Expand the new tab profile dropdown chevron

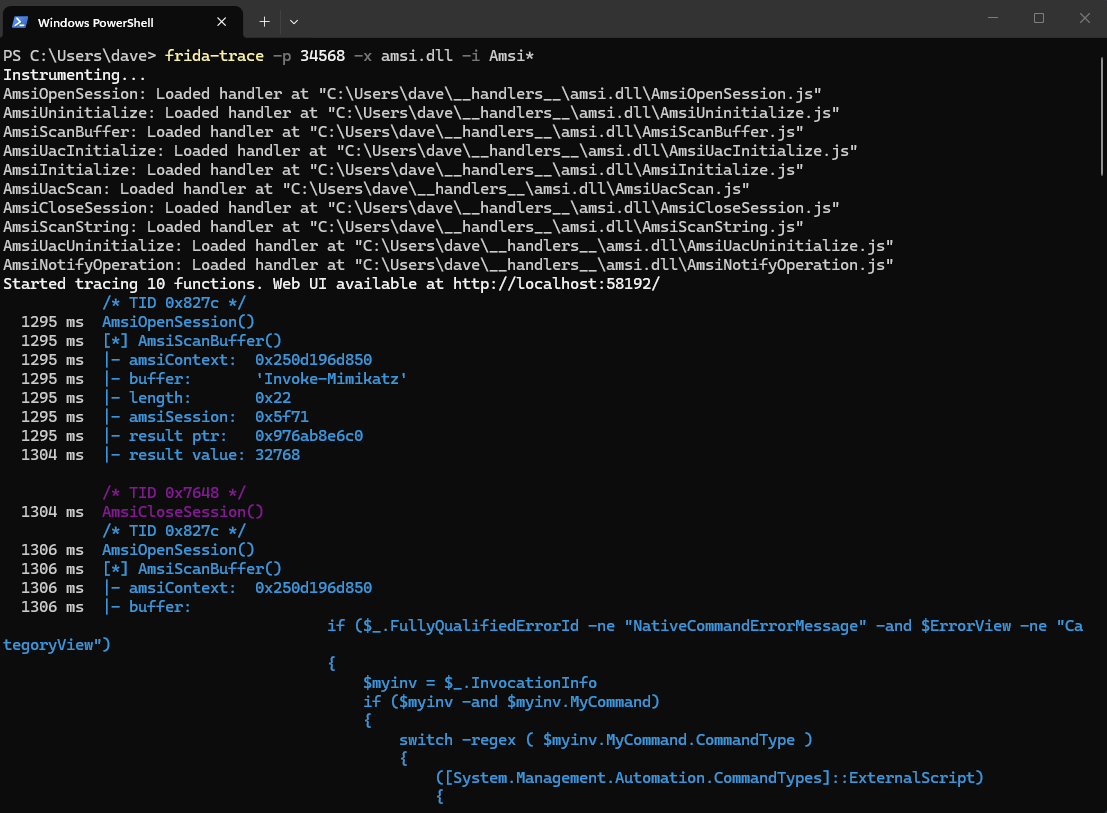coord(294,22)
